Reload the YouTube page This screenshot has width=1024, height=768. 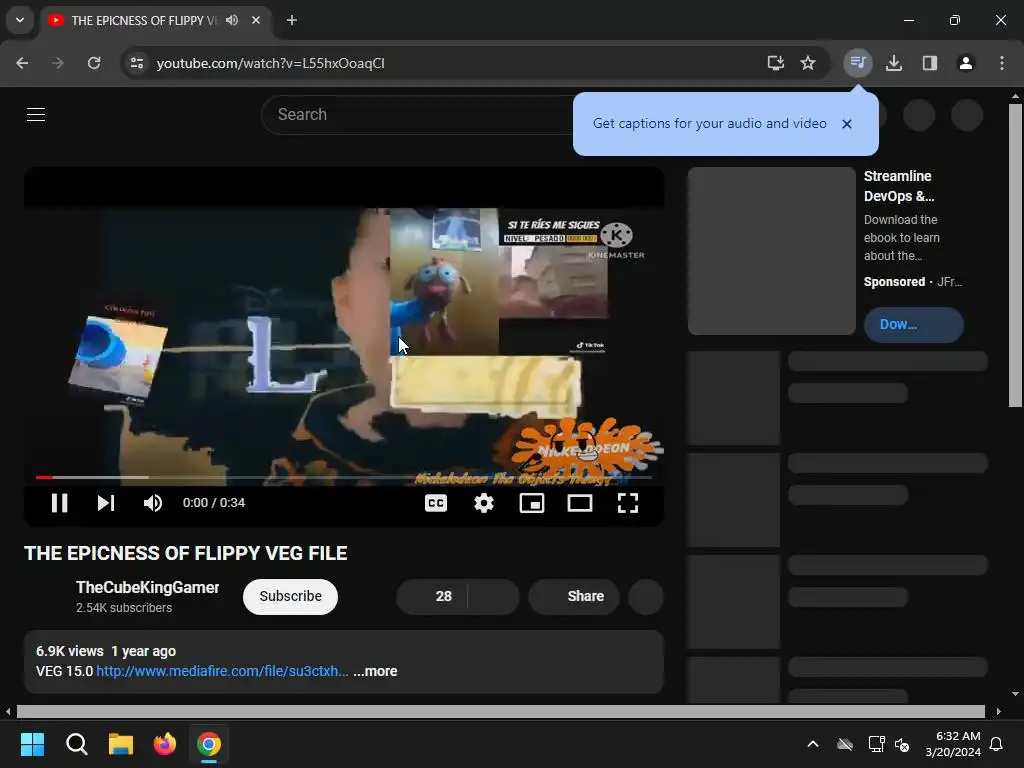pos(94,63)
